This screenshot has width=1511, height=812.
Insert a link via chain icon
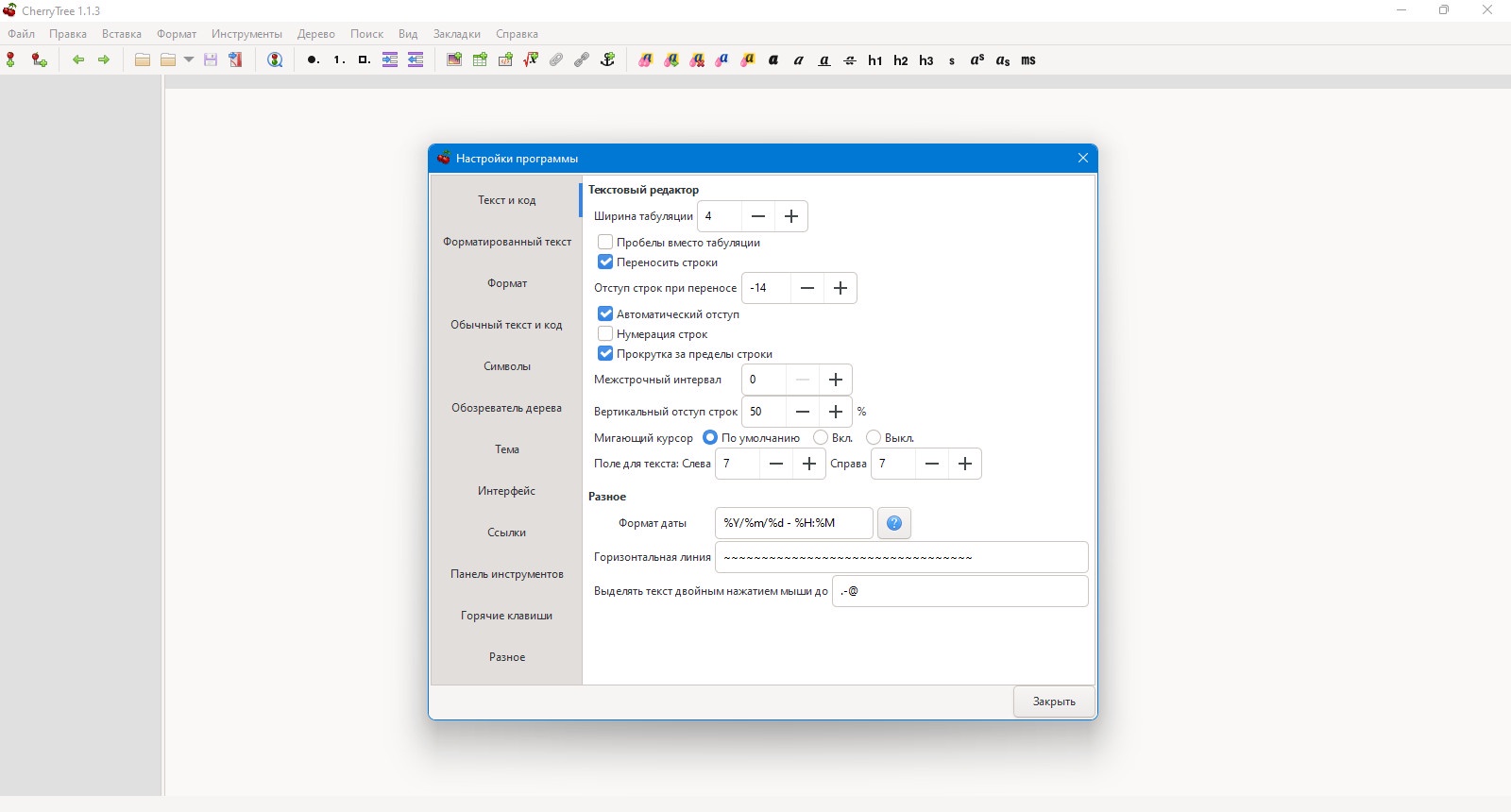pyautogui.click(x=582, y=59)
